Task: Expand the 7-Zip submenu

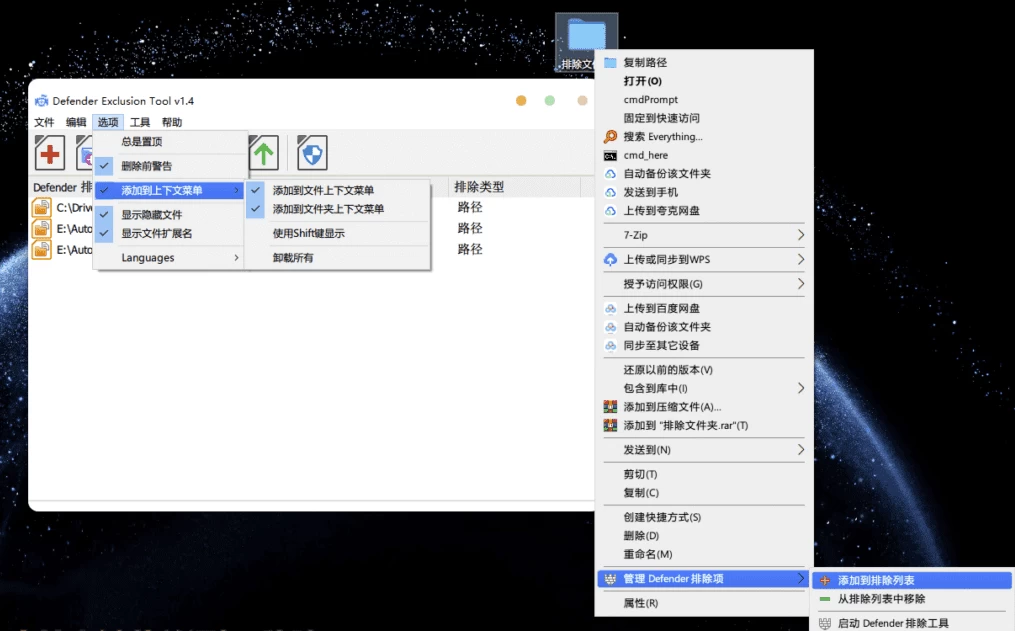Action: 704,235
